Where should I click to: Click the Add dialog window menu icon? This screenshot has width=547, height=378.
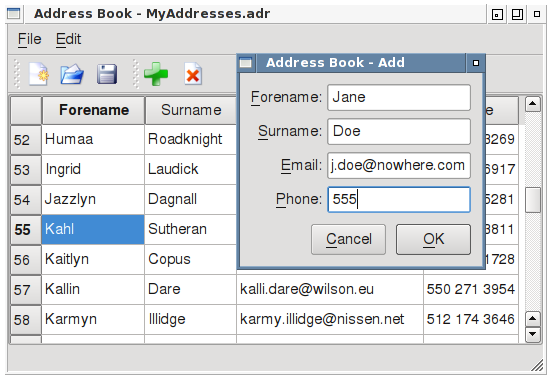[x=246, y=63]
